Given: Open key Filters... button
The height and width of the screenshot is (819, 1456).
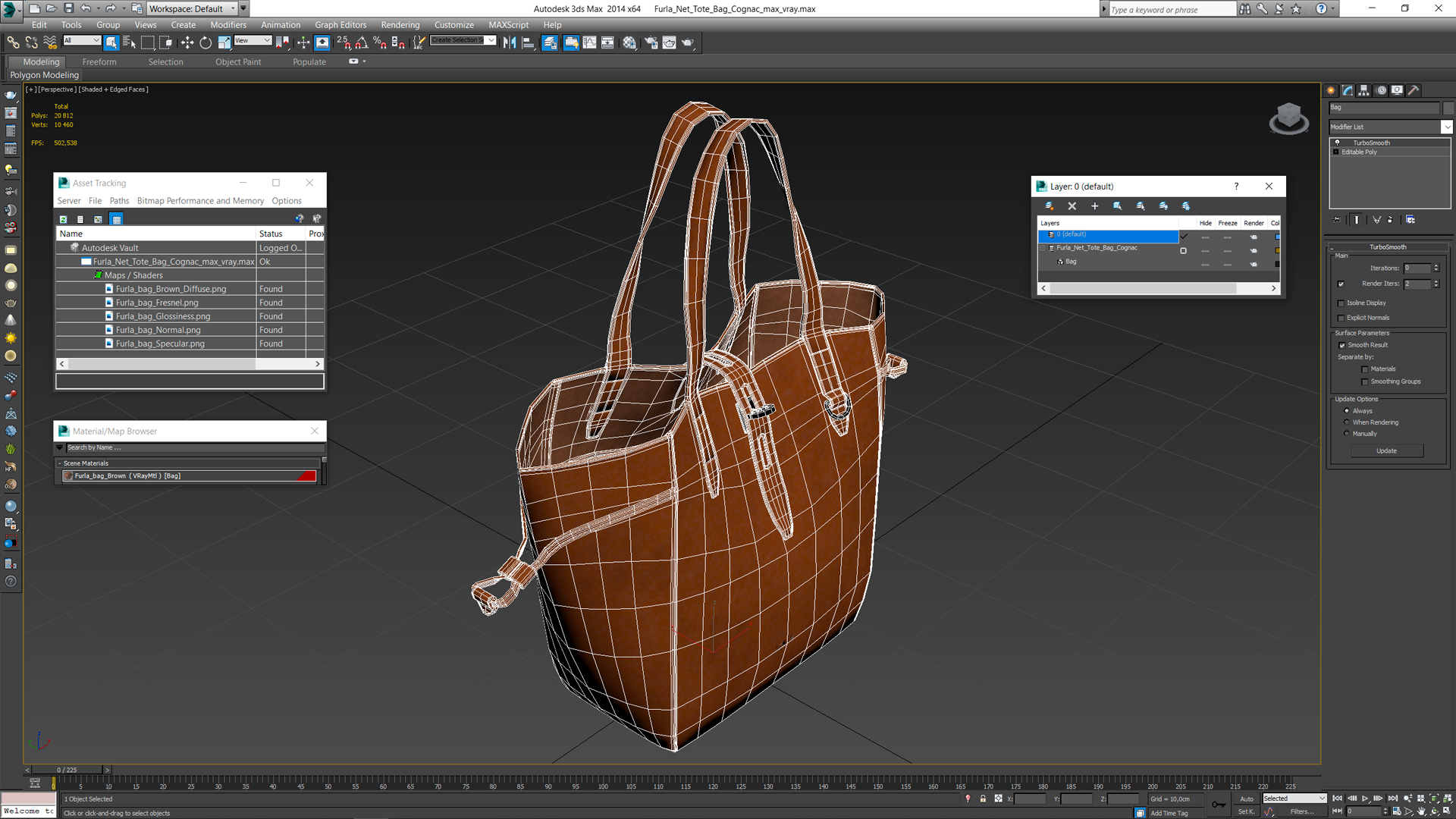Looking at the screenshot, I should 1301,811.
